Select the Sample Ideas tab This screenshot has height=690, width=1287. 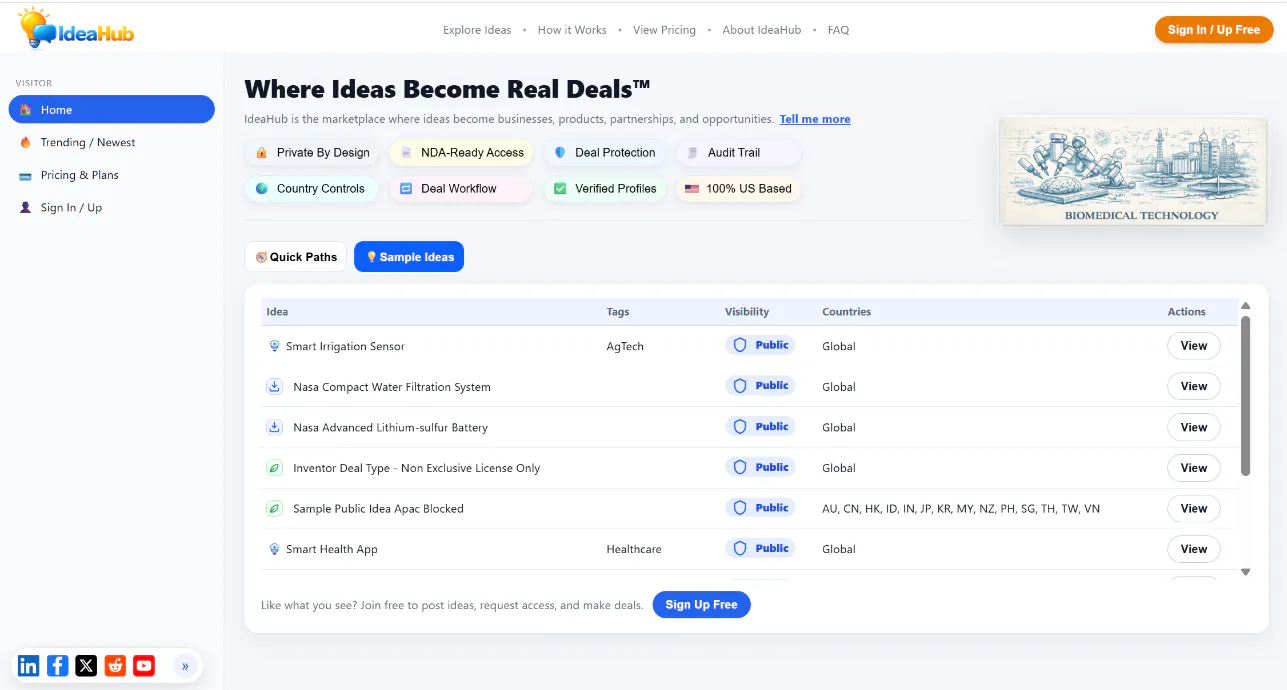coord(409,257)
